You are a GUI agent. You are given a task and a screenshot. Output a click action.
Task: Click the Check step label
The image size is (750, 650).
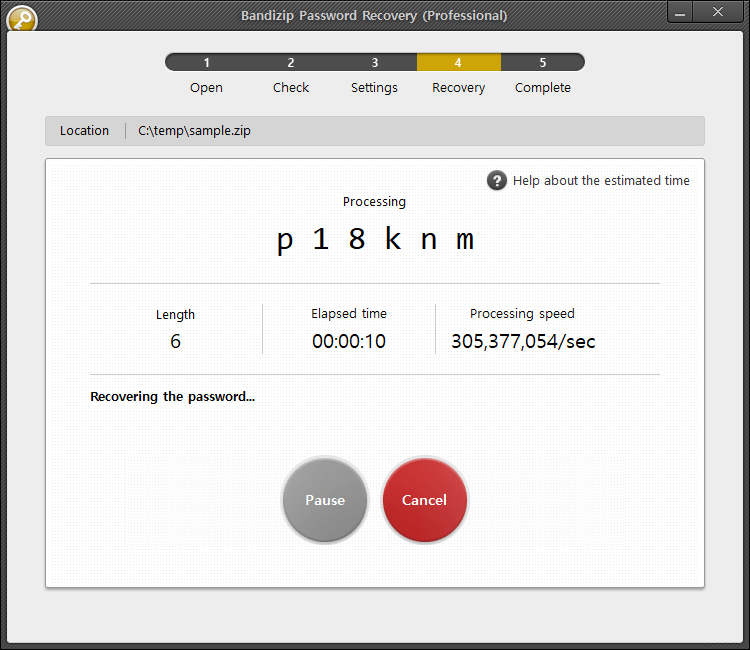291,88
